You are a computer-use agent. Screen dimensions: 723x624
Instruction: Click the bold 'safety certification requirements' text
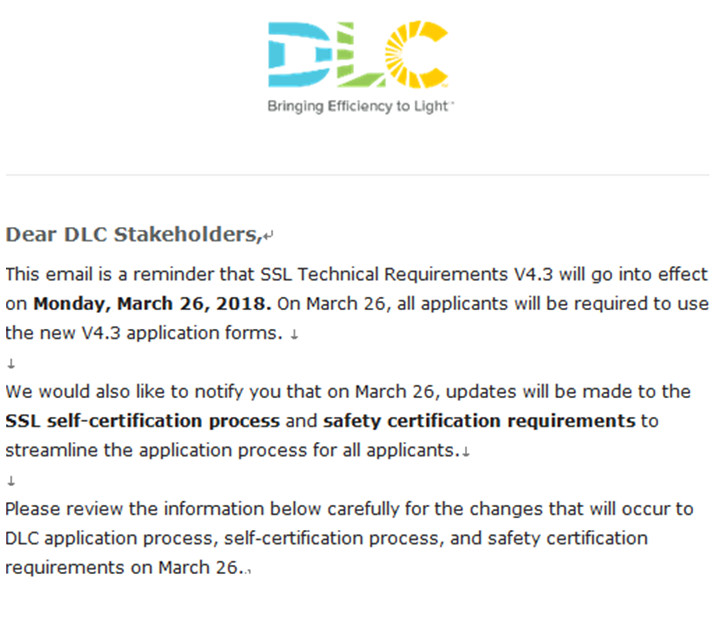[479, 420]
